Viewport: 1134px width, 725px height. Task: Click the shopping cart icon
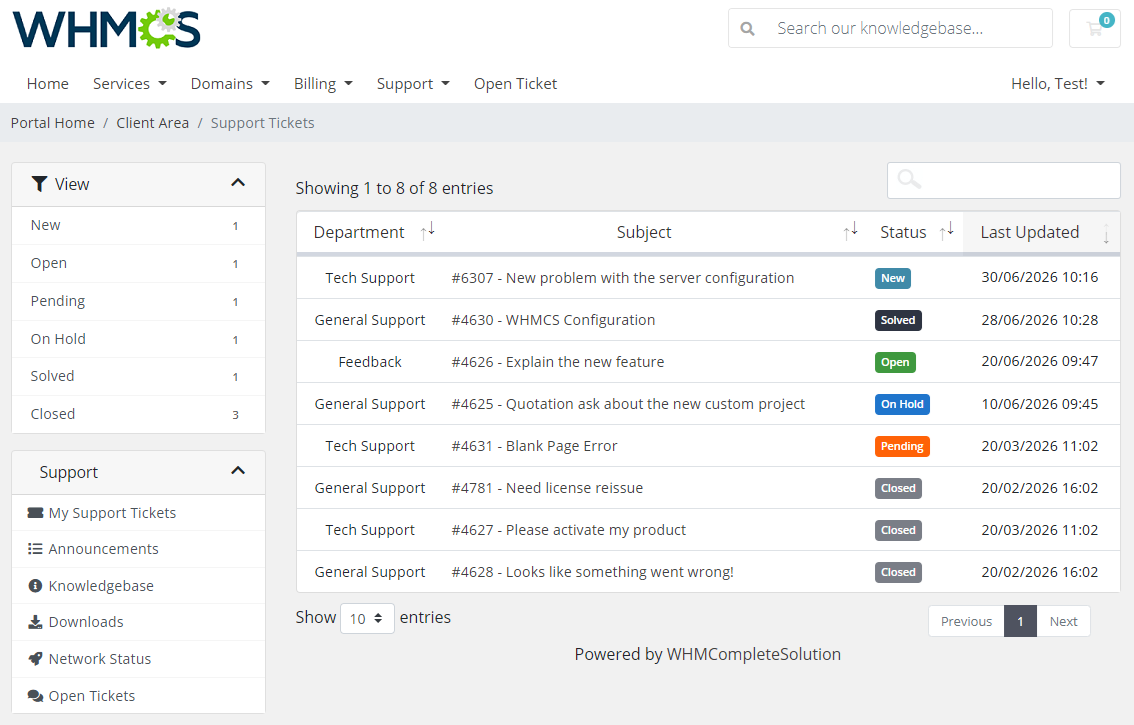(x=1095, y=29)
